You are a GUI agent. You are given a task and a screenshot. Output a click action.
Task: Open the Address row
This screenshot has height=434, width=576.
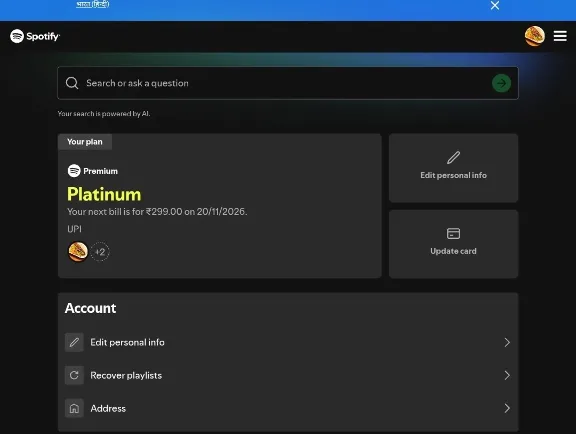(x=288, y=408)
